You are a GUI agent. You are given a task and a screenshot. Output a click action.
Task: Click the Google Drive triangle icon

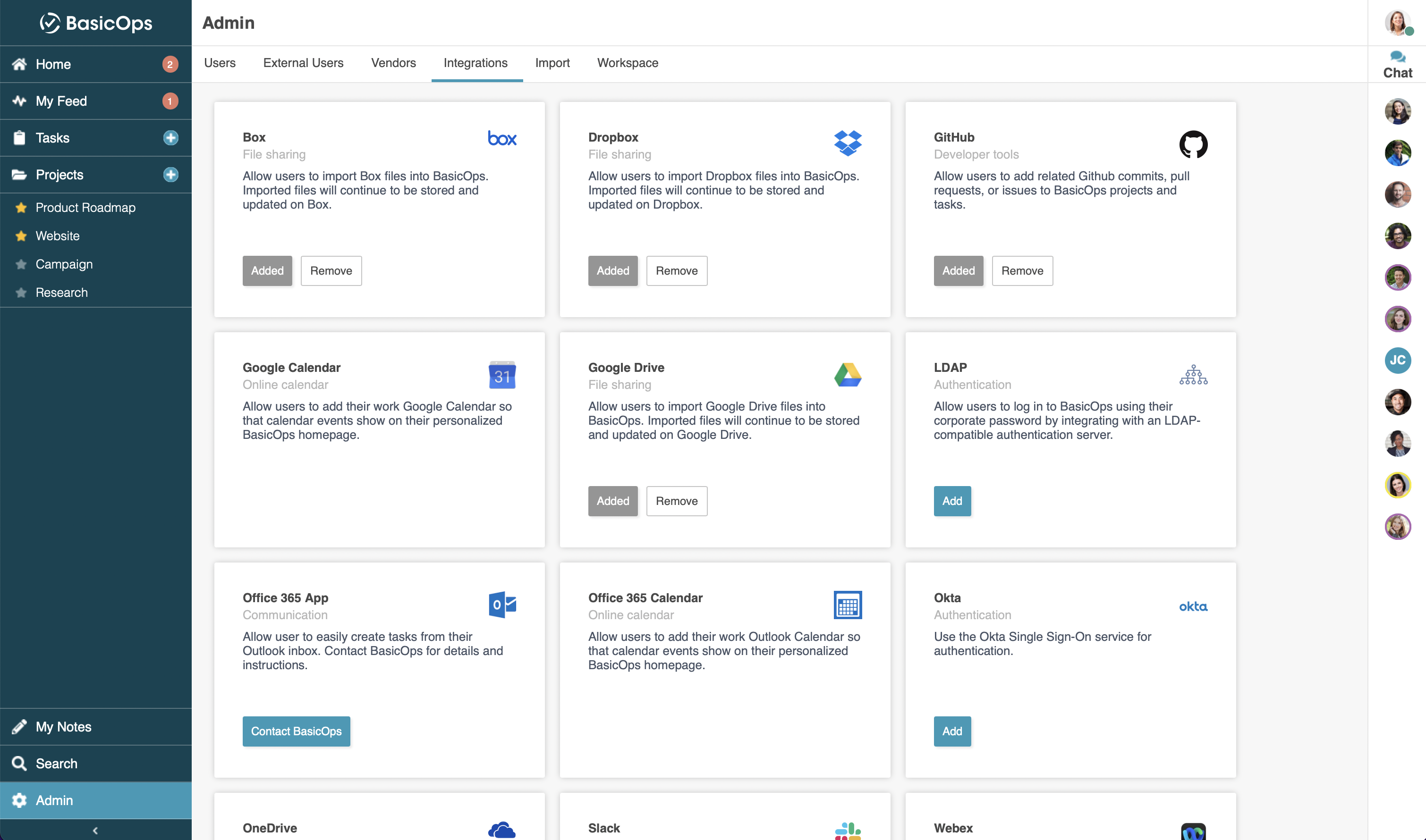[848, 375]
